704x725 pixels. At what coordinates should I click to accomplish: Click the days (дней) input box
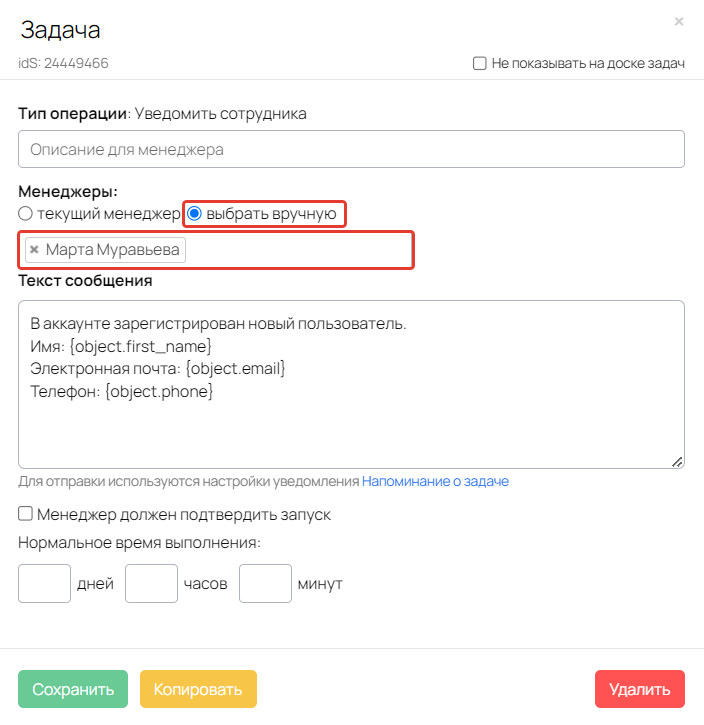(44, 583)
